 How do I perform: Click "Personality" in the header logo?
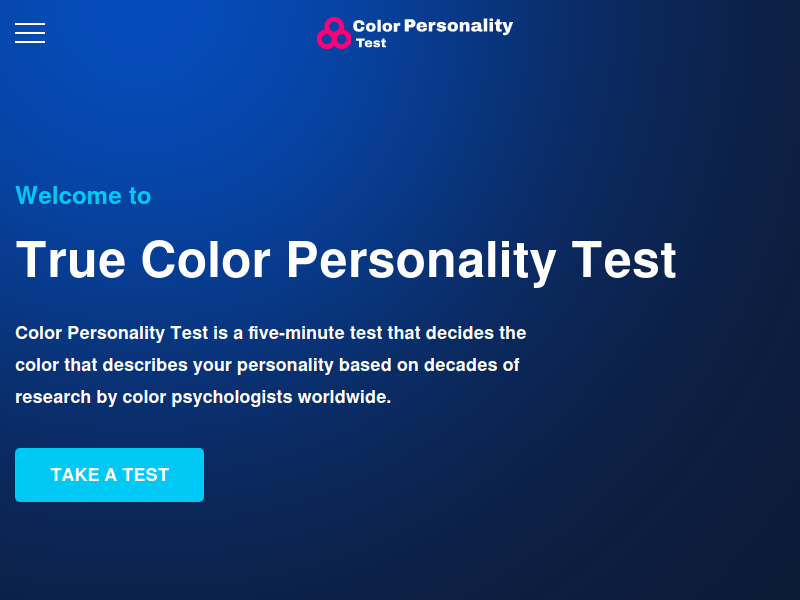(458, 26)
